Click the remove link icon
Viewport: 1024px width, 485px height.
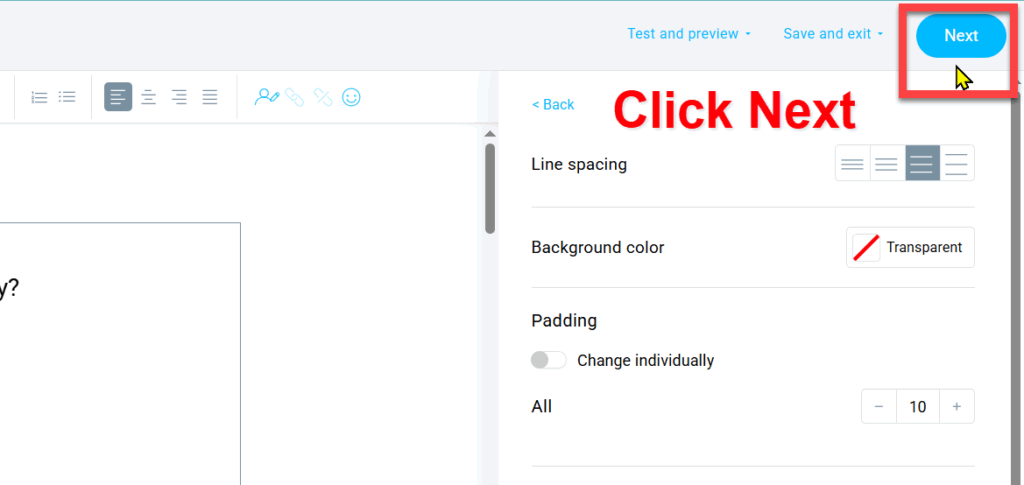tap(322, 97)
